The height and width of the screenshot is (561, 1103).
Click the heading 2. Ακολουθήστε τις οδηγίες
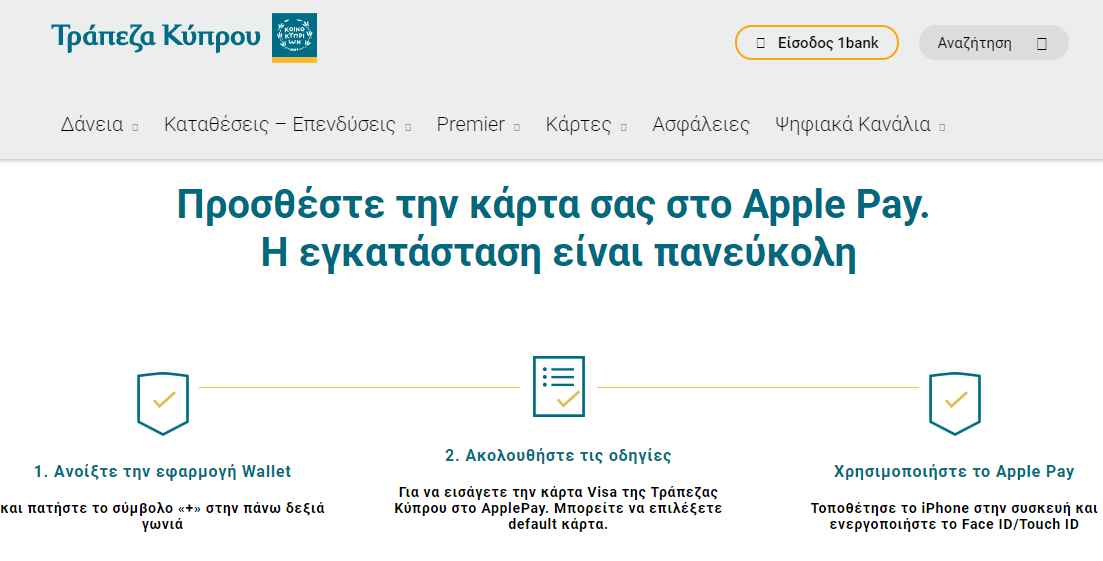tap(559, 456)
